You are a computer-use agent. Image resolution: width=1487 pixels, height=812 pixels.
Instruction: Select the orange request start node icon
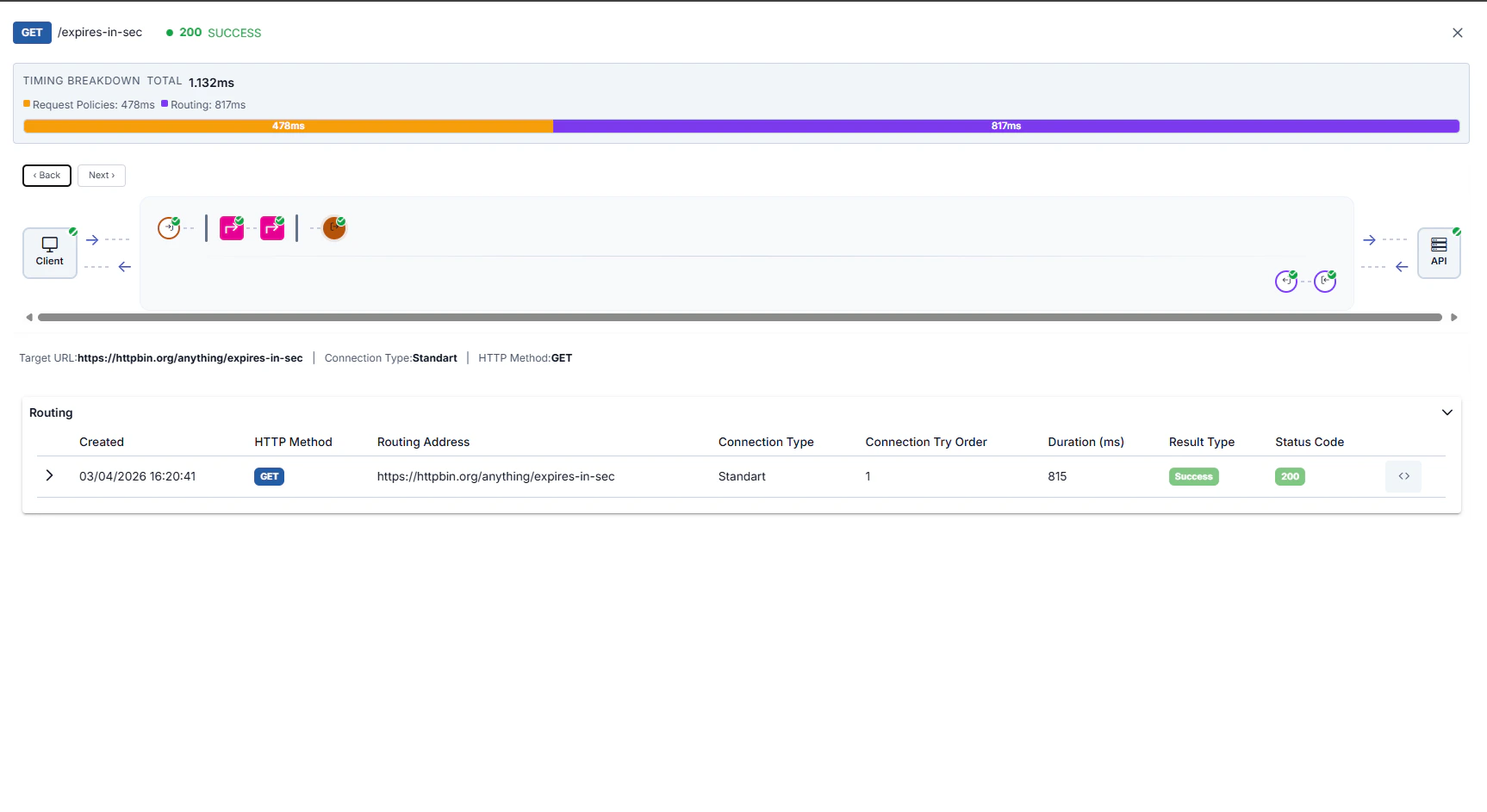[169, 227]
